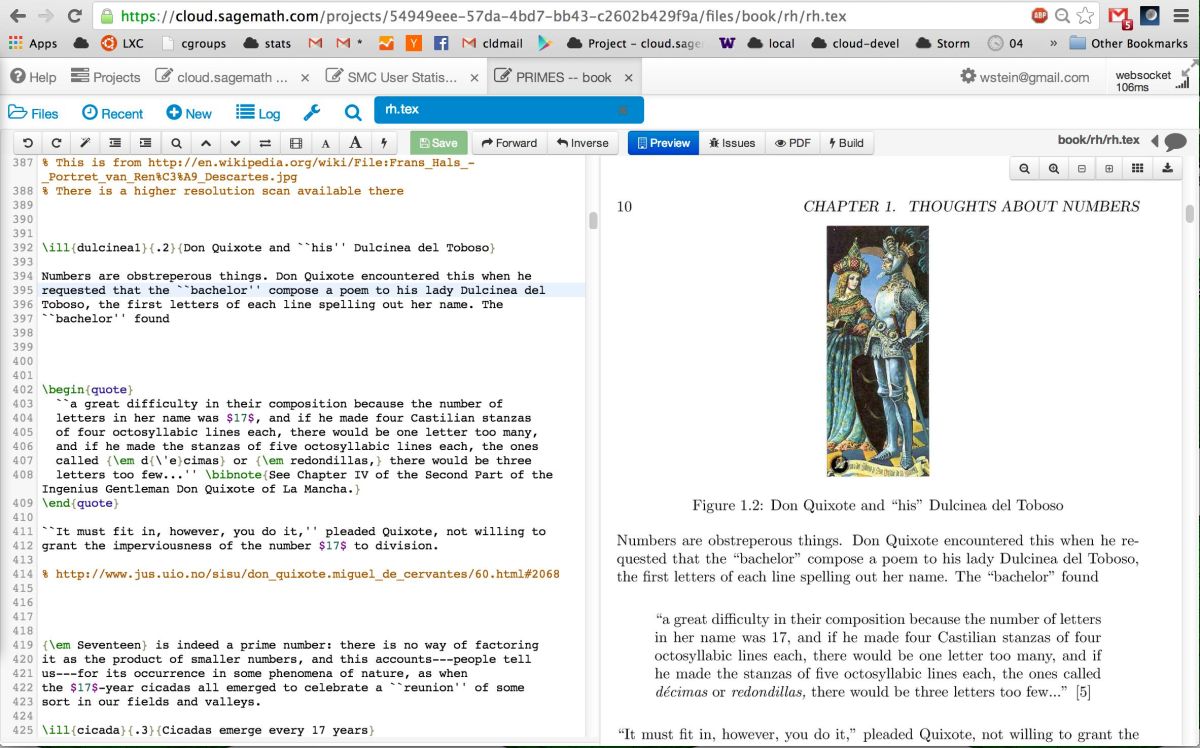Click the AdBlock extension icon
The height and width of the screenshot is (748, 1200).
(x=1041, y=16)
